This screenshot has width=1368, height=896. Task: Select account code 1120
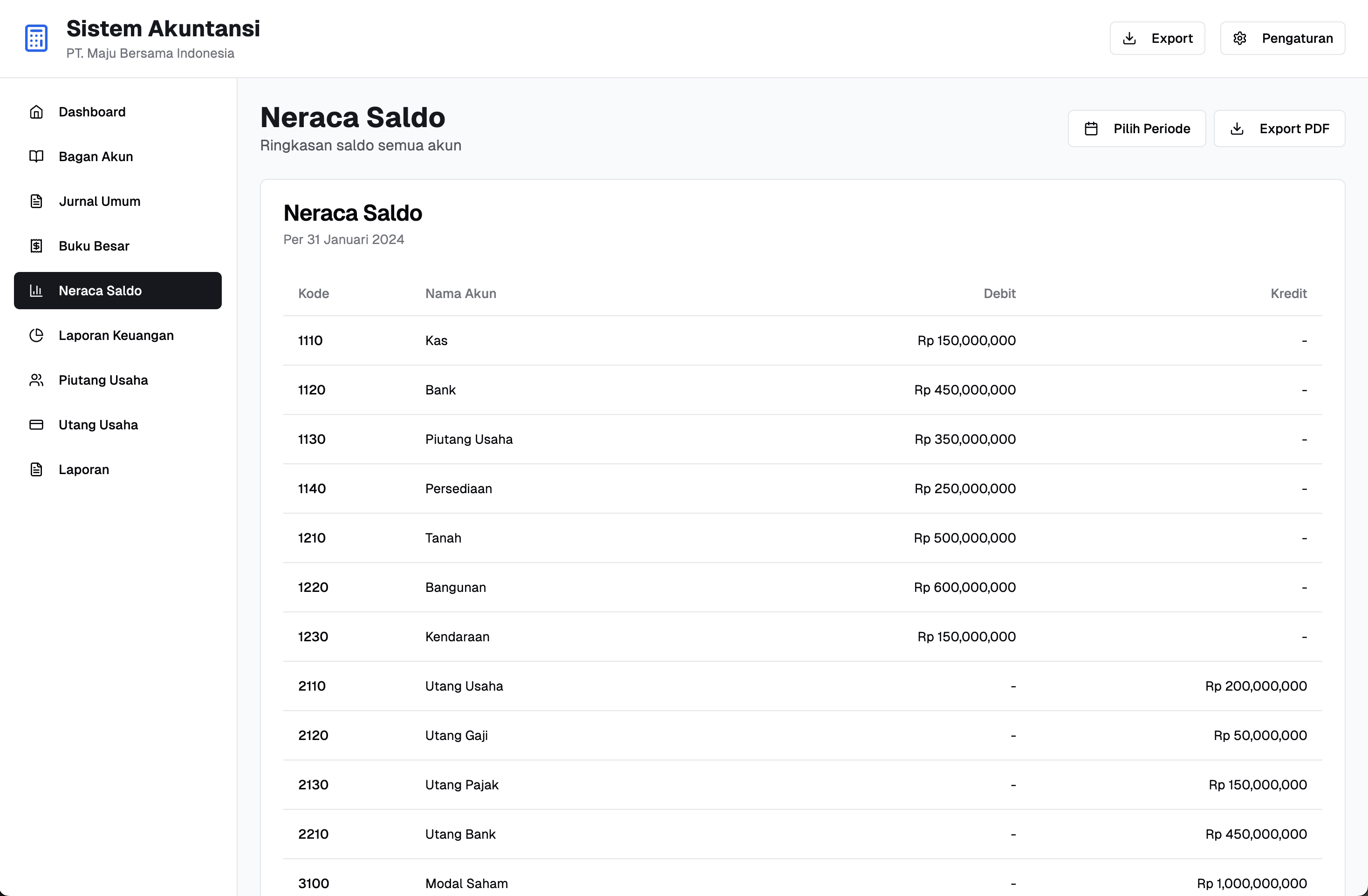312,390
